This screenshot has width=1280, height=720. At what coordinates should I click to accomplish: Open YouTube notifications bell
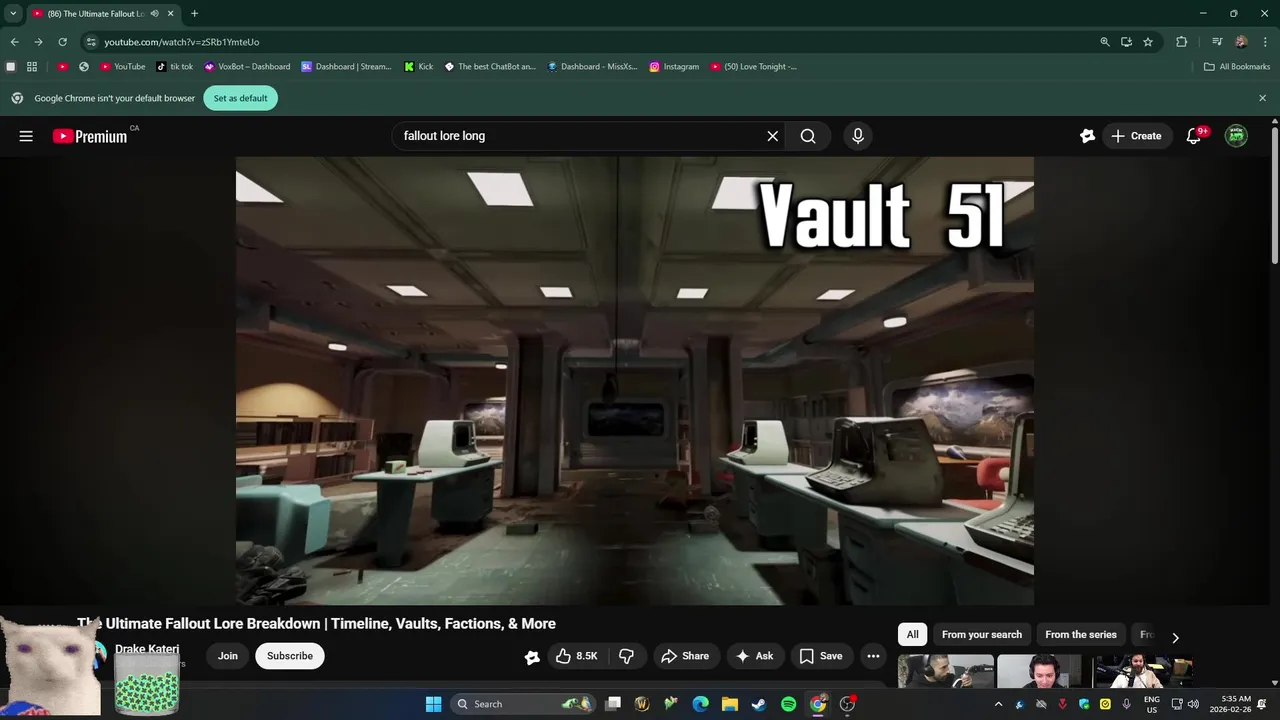tap(1193, 136)
